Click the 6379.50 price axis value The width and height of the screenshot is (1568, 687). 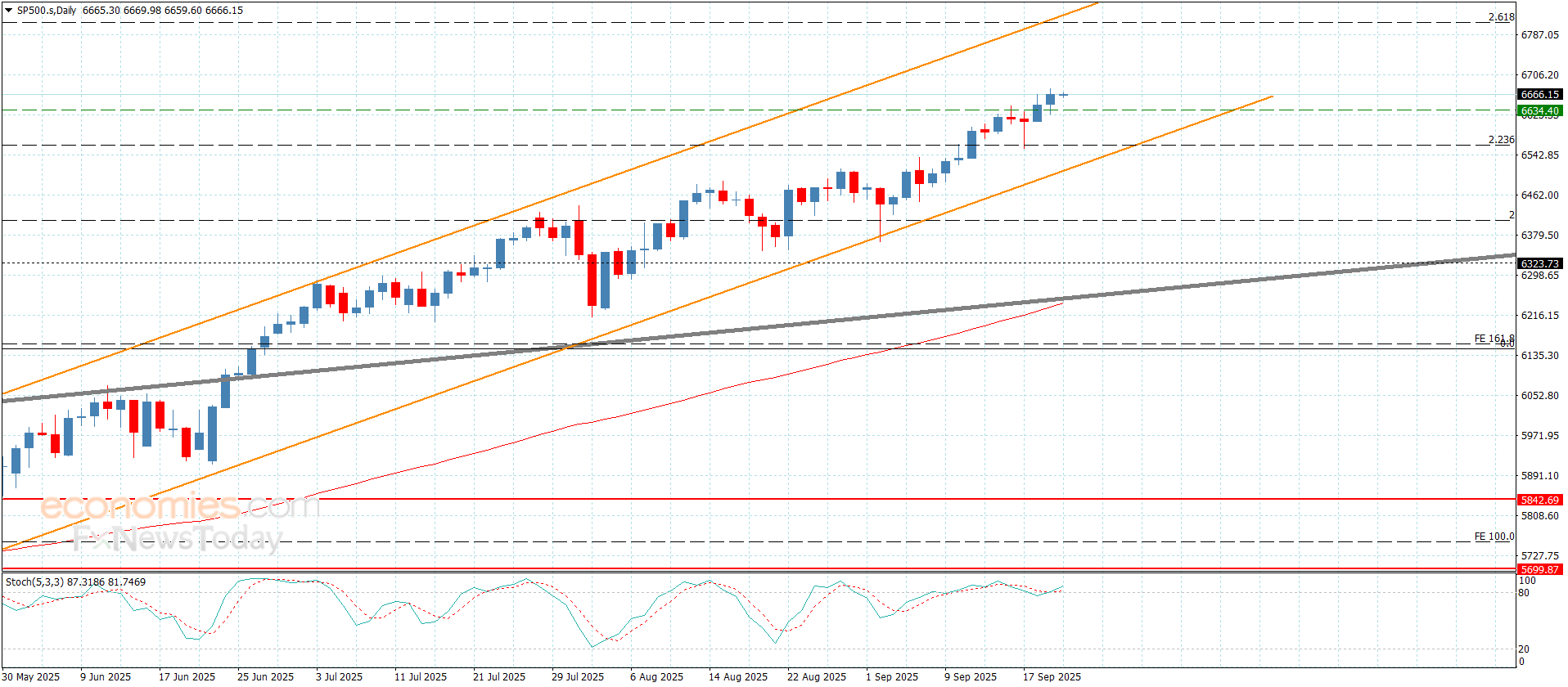click(x=1539, y=236)
